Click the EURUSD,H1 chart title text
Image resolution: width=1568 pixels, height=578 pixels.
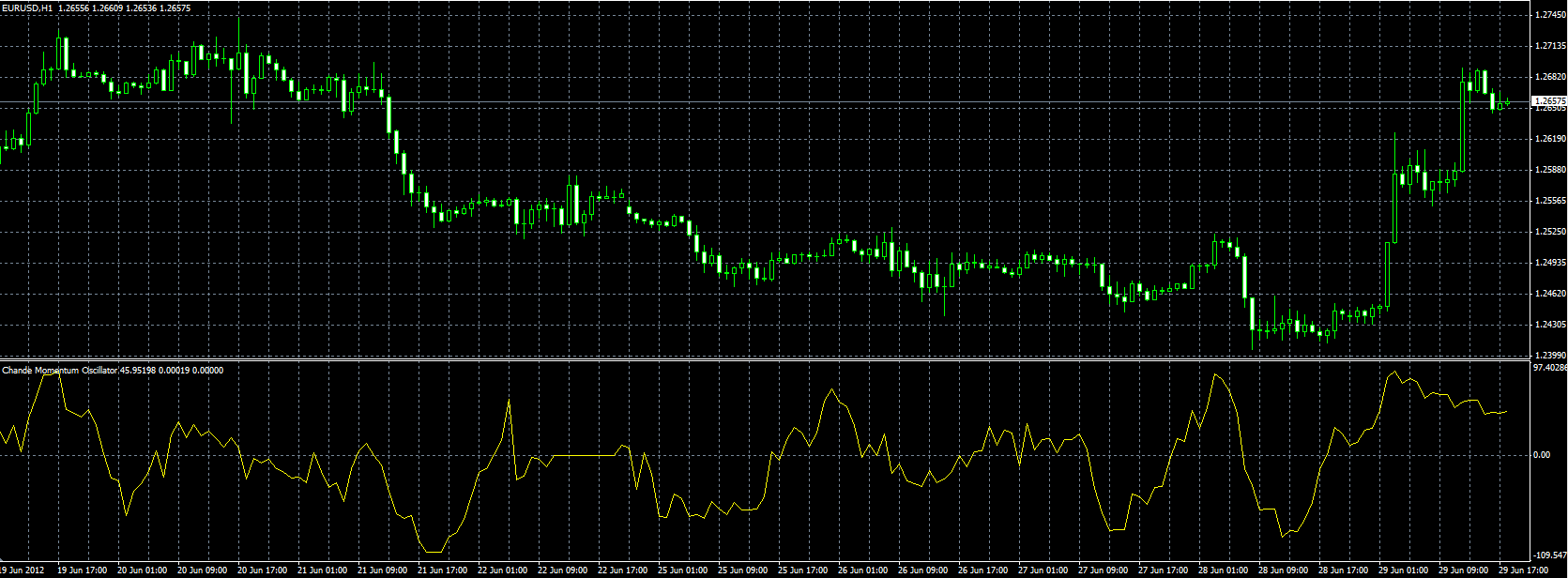(27, 8)
